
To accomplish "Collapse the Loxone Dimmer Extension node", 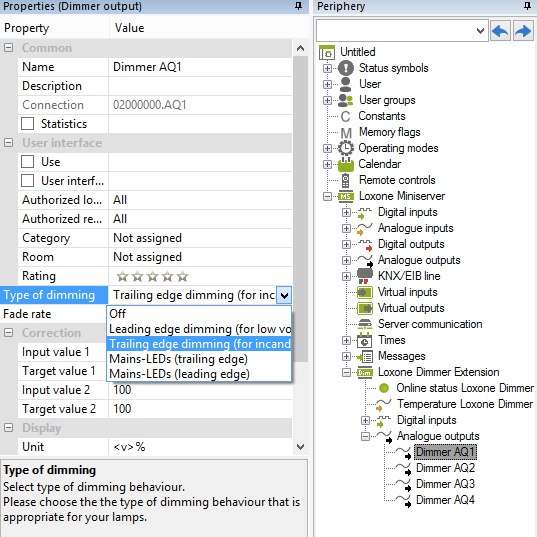I will coord(346,372).
